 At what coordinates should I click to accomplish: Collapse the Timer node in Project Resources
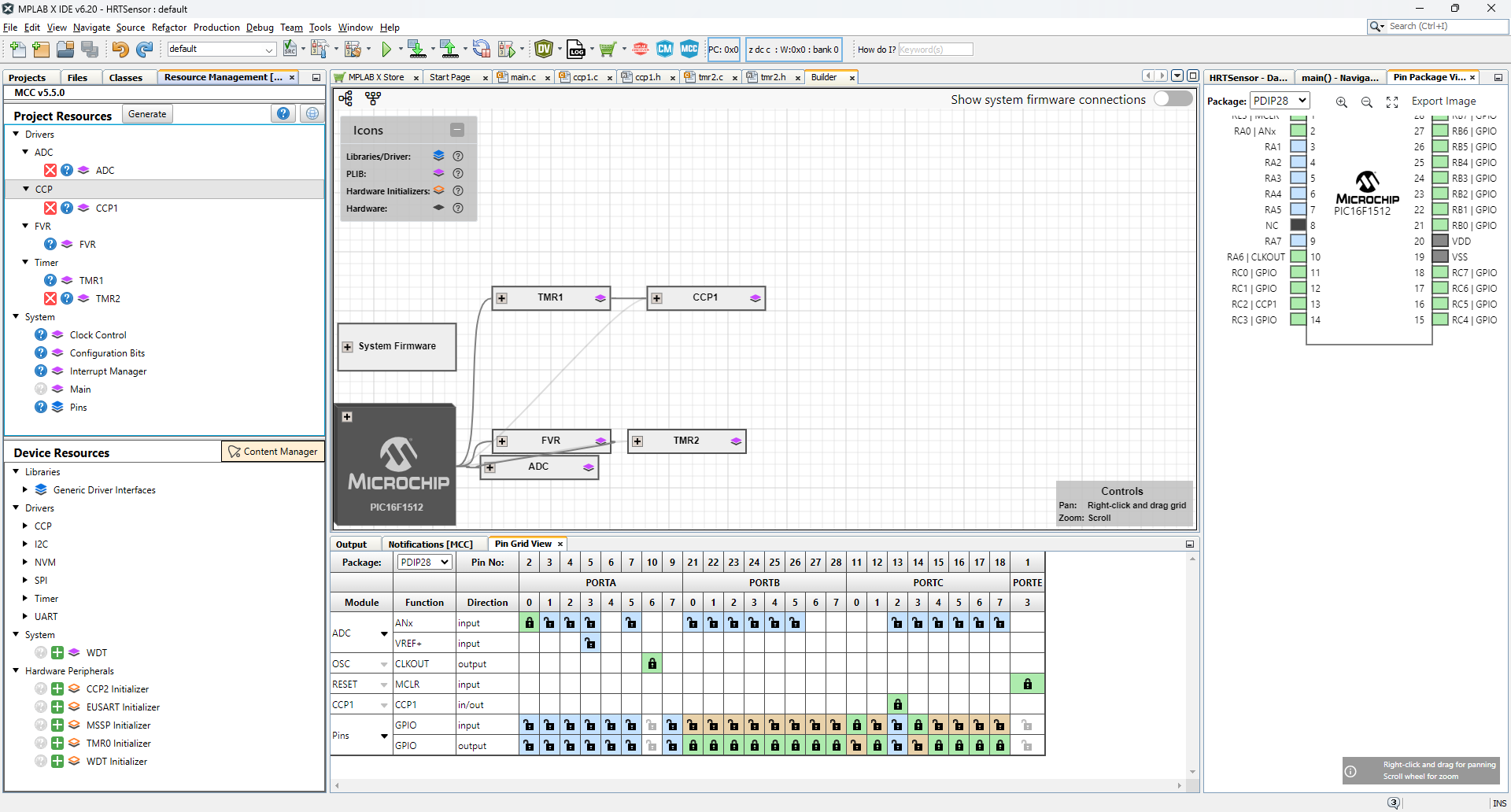click(25, 262)
